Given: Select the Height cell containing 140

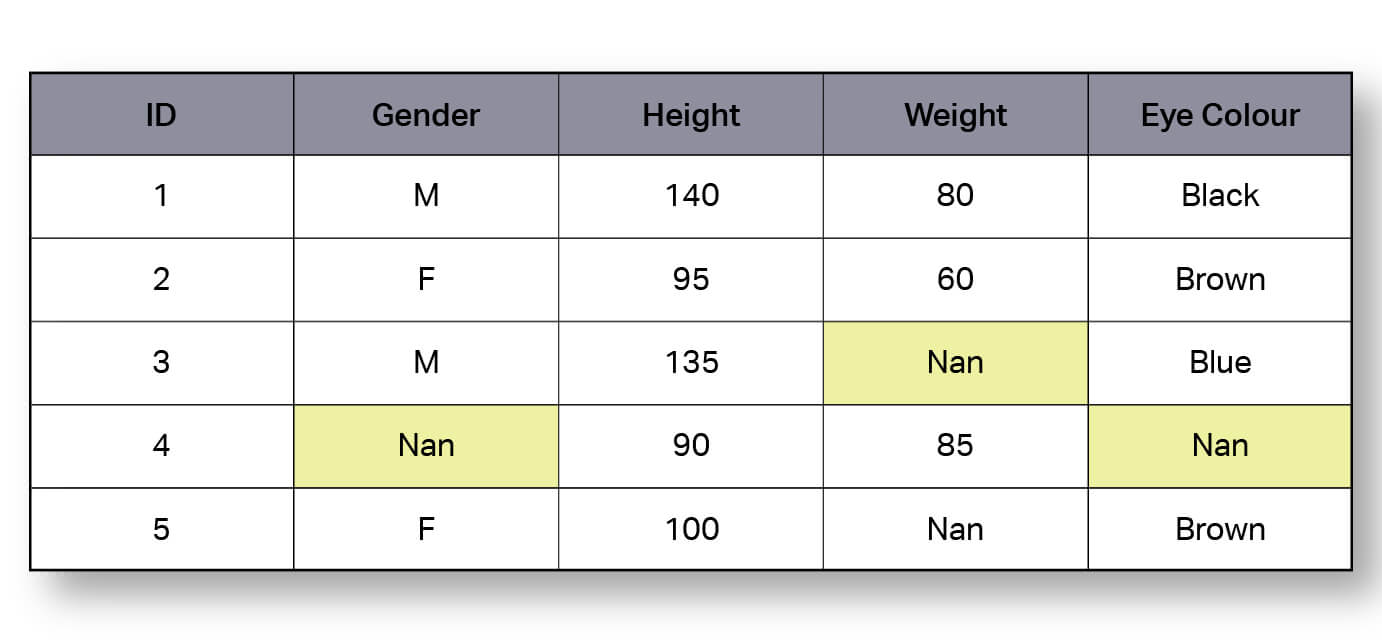Looking at the screenshot, I should pos(691,197).
